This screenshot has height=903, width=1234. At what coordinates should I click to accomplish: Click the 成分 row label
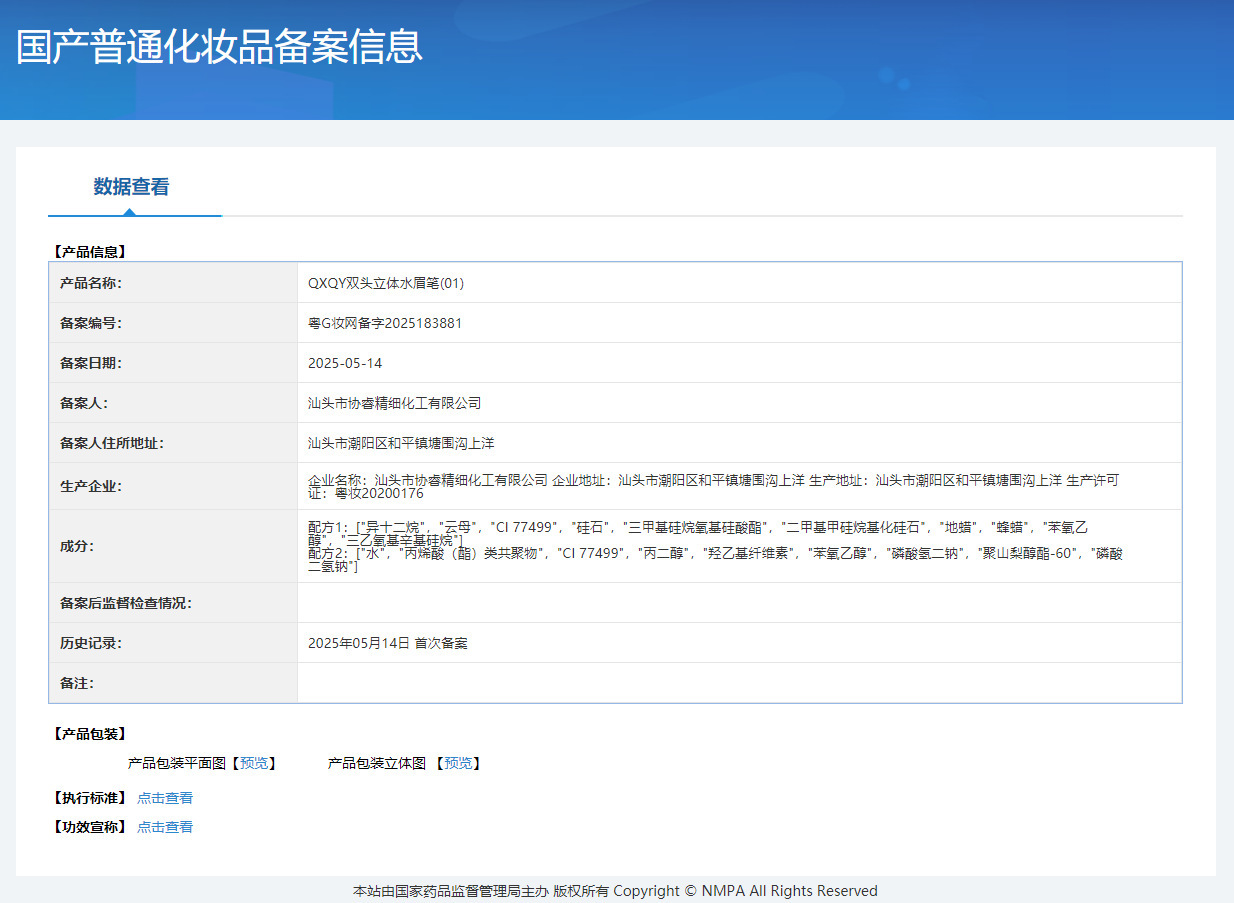coord(77,546)
